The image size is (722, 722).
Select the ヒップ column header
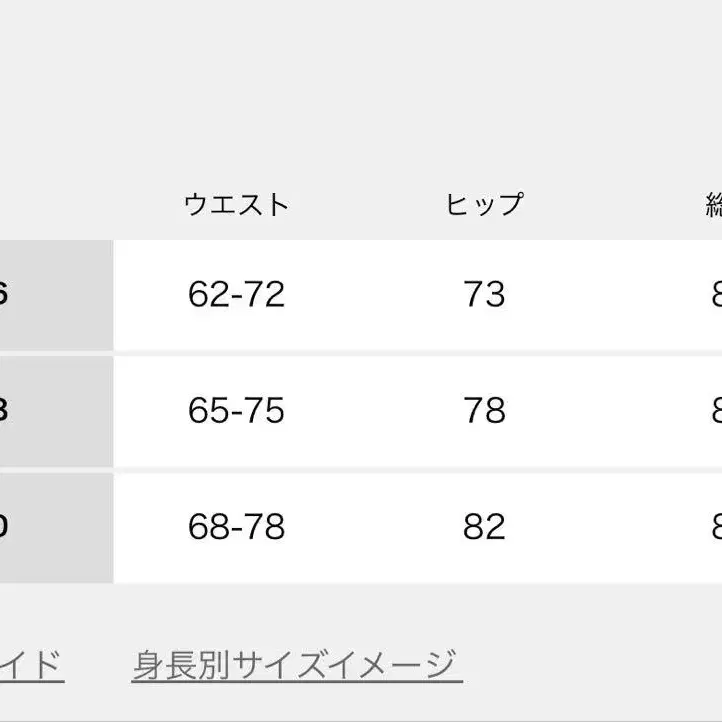[484, 204]
